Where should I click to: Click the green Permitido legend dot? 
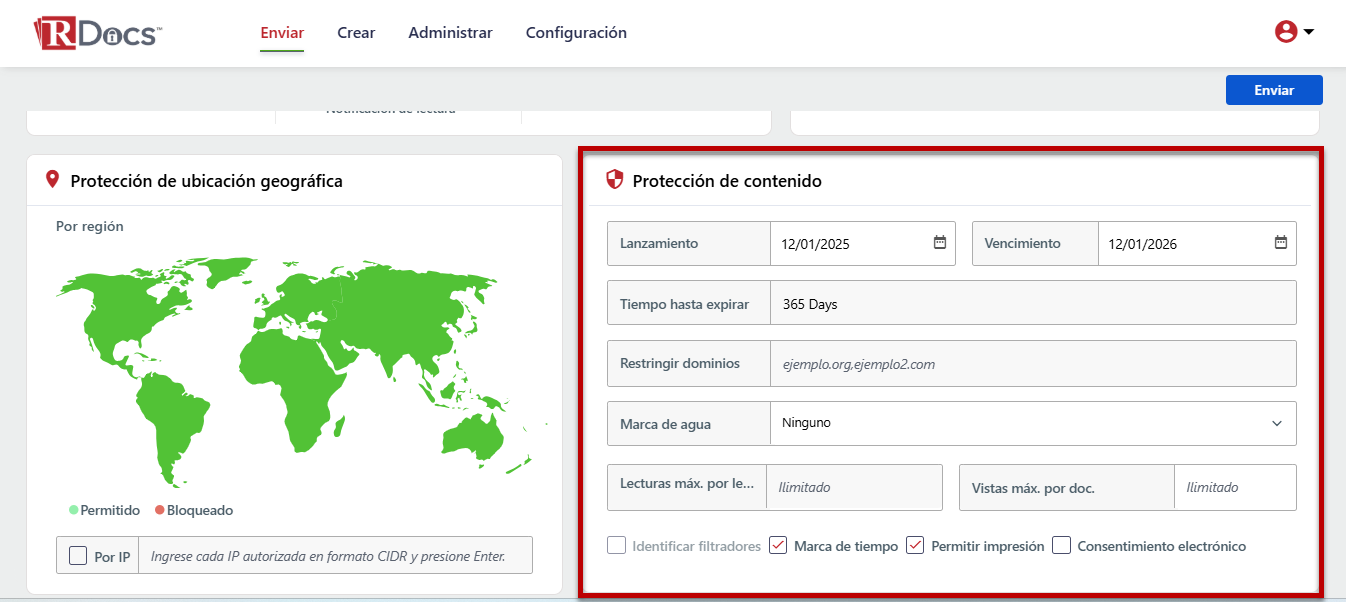point(74,510)
